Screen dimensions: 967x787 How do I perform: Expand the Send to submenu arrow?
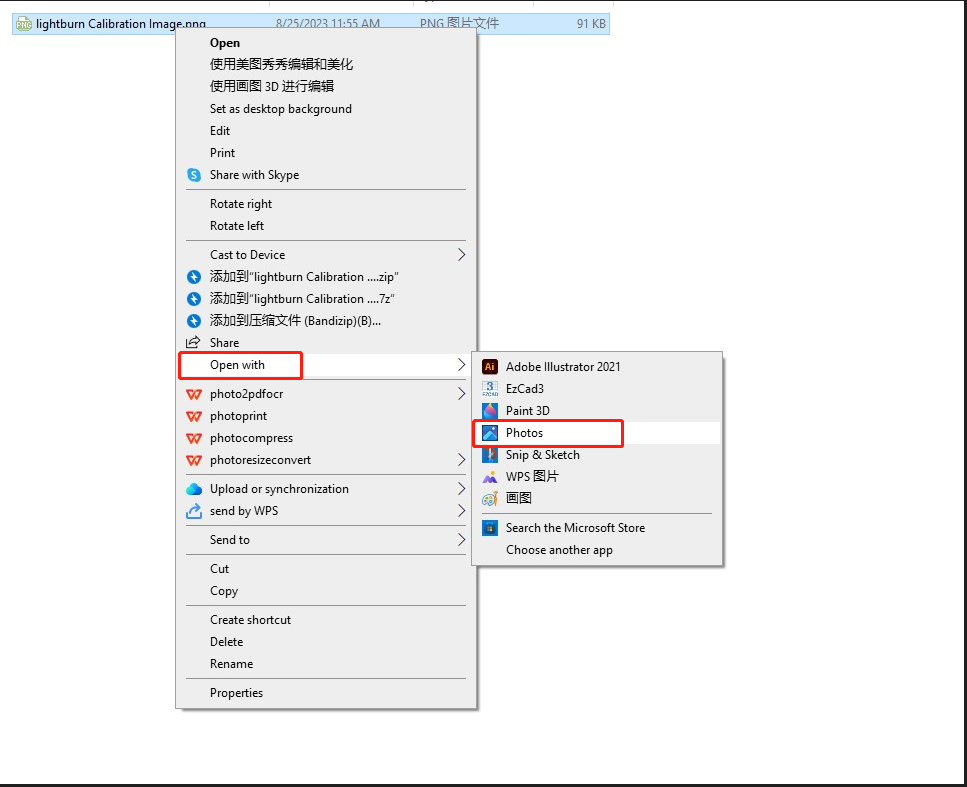tap(461, 540)
